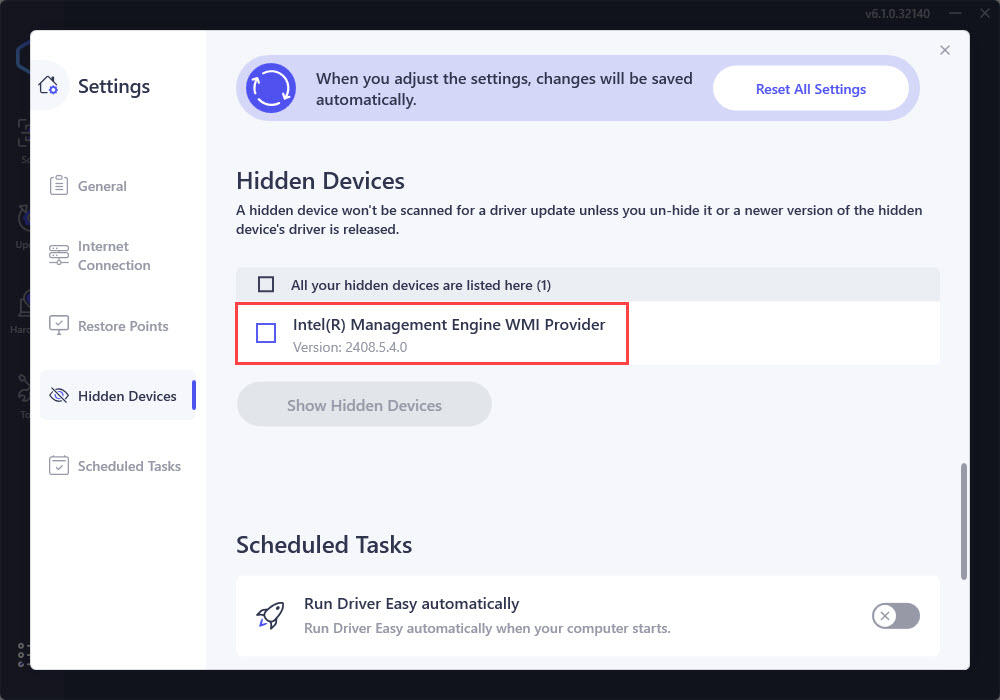Viewport: 1000px width, 700px height.
Task: Click the Internet Connection server icon
Action: click(59, 256)
